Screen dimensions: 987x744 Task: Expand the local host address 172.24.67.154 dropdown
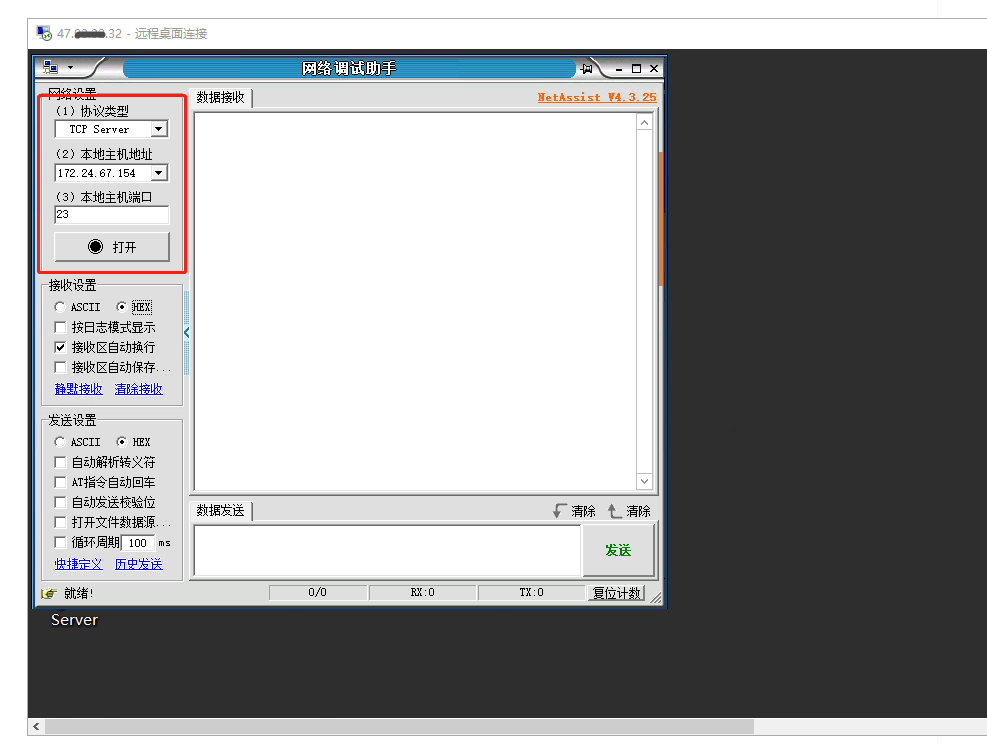[x=159, y=172]
